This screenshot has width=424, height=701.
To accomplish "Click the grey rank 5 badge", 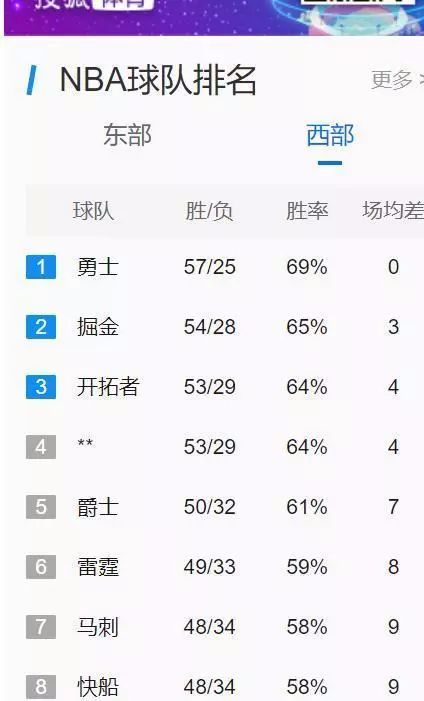I will 41,507.
